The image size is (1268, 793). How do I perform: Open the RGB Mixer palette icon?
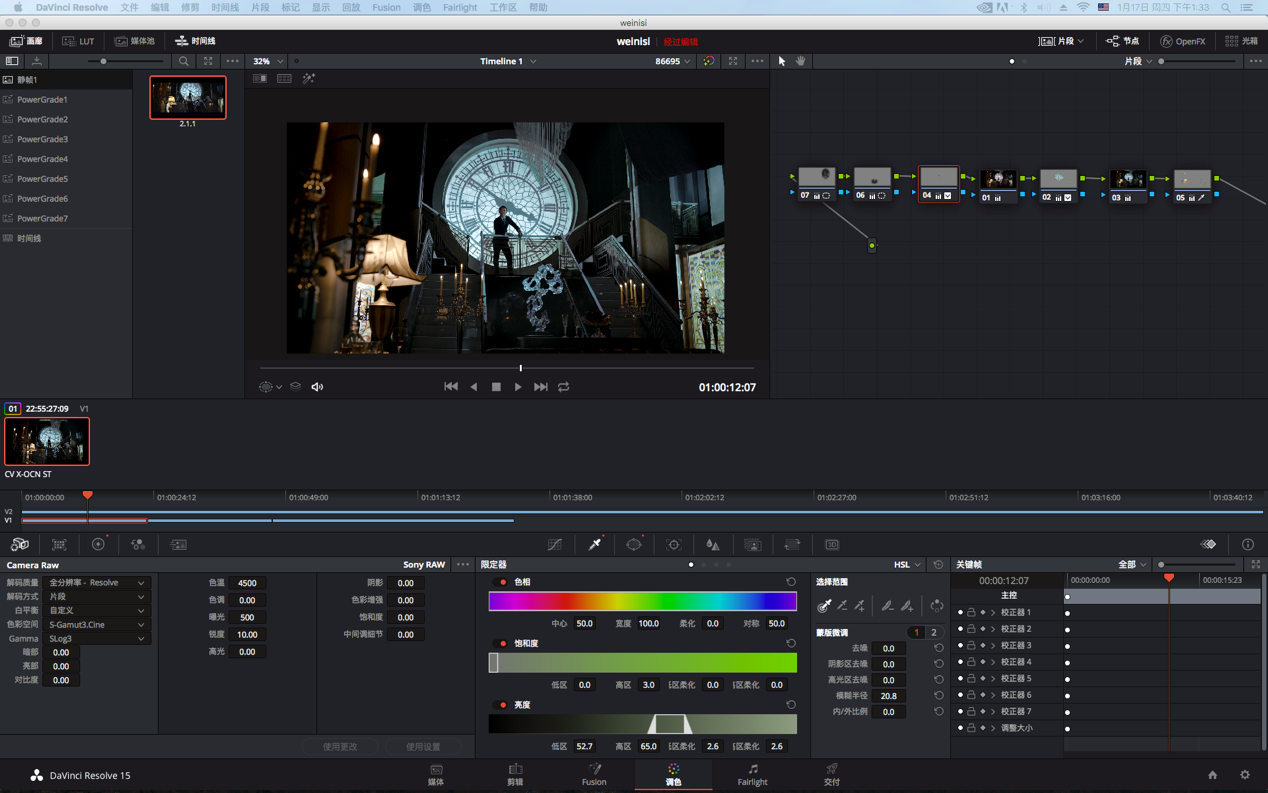[x=138, y=545]
